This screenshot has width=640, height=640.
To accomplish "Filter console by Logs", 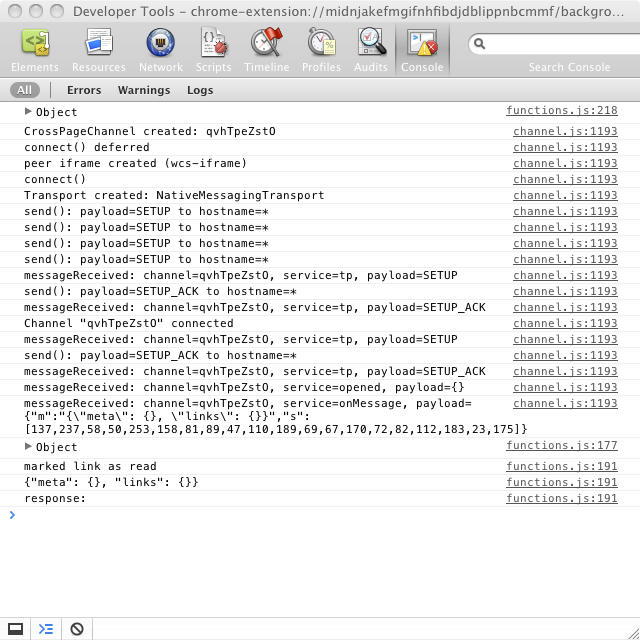I will tap(200, 90).
